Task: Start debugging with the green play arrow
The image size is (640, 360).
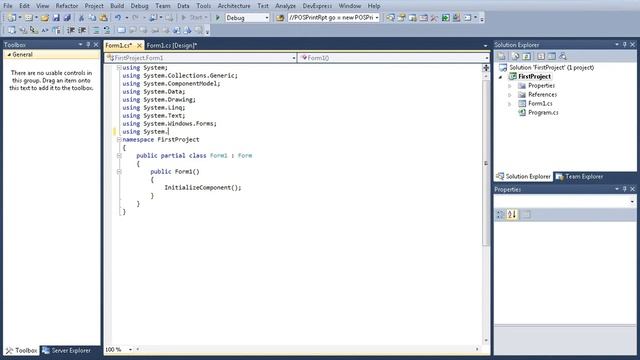Action: [x=218, y=18]
